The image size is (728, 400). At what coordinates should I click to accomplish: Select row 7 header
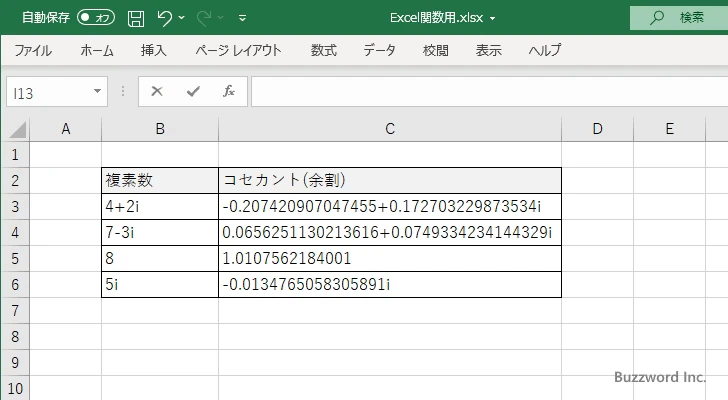point(15,310)
